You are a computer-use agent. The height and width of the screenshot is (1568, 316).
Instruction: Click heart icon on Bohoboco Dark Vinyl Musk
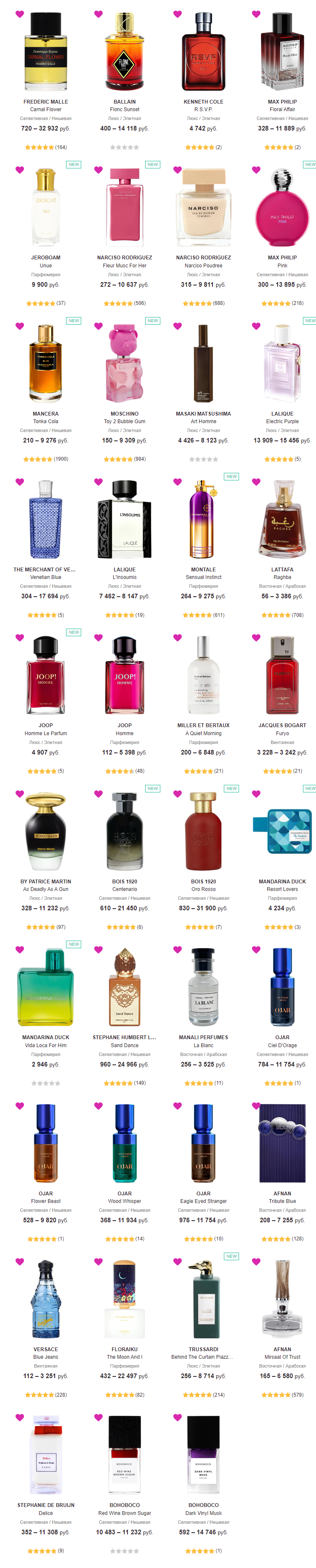(177, 1417)
